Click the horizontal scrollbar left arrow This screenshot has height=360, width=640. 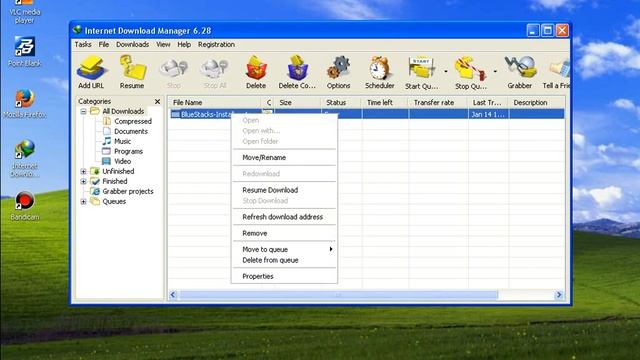173,295
